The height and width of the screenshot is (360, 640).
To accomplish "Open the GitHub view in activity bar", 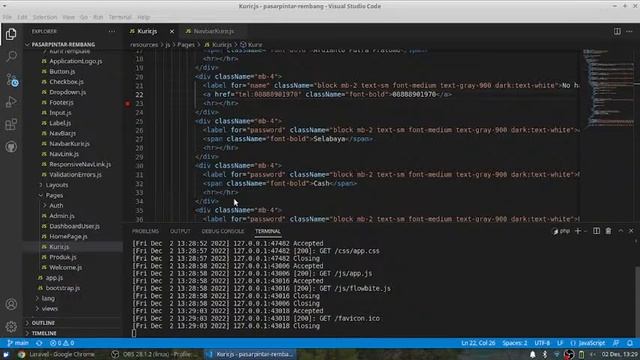I will click(x=11, y=147).
